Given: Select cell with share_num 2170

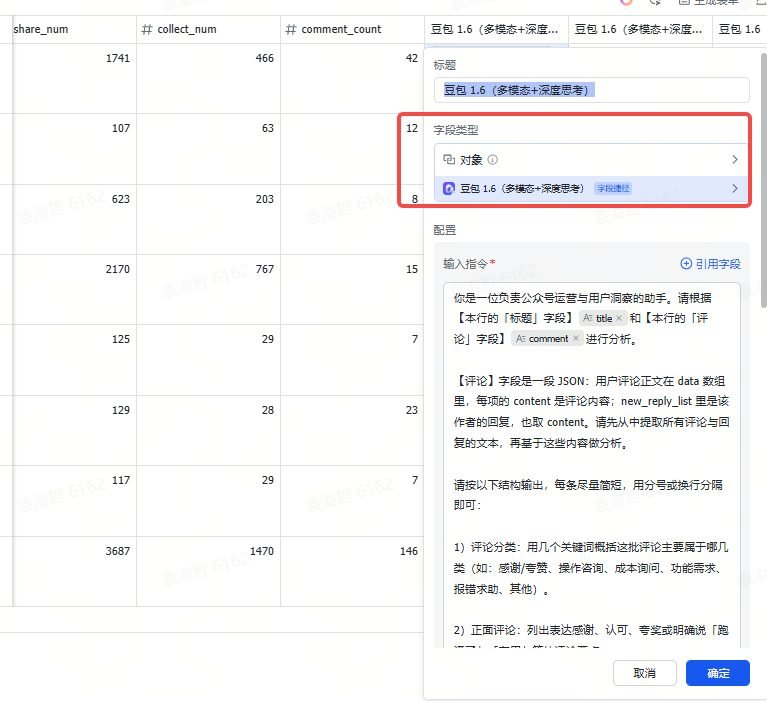Looking at the screenshot, I should pyautogui.click(x=74, y=290).
